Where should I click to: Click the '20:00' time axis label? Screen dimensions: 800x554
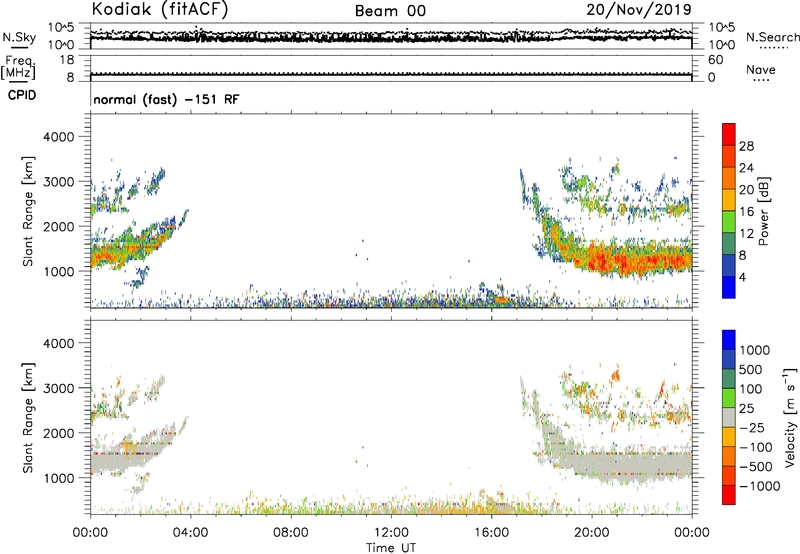pos(591,533)
